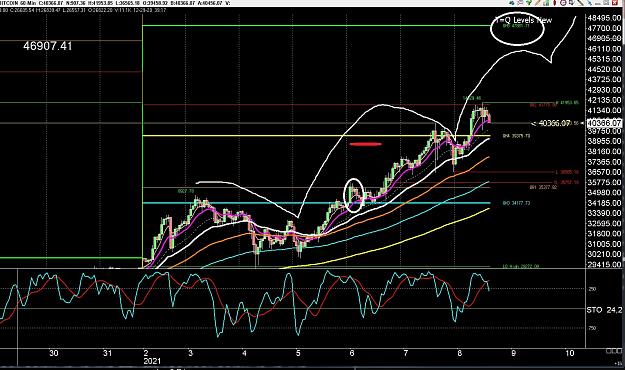The width and height of the screenshot is (625, 370).
Task: Click the current price tag 40366.07 on axis
Action: pos(604,123)
